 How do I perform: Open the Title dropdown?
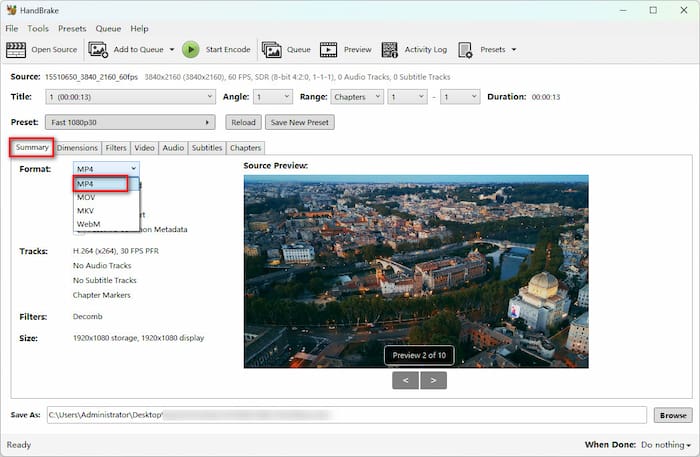pos(130,97)
